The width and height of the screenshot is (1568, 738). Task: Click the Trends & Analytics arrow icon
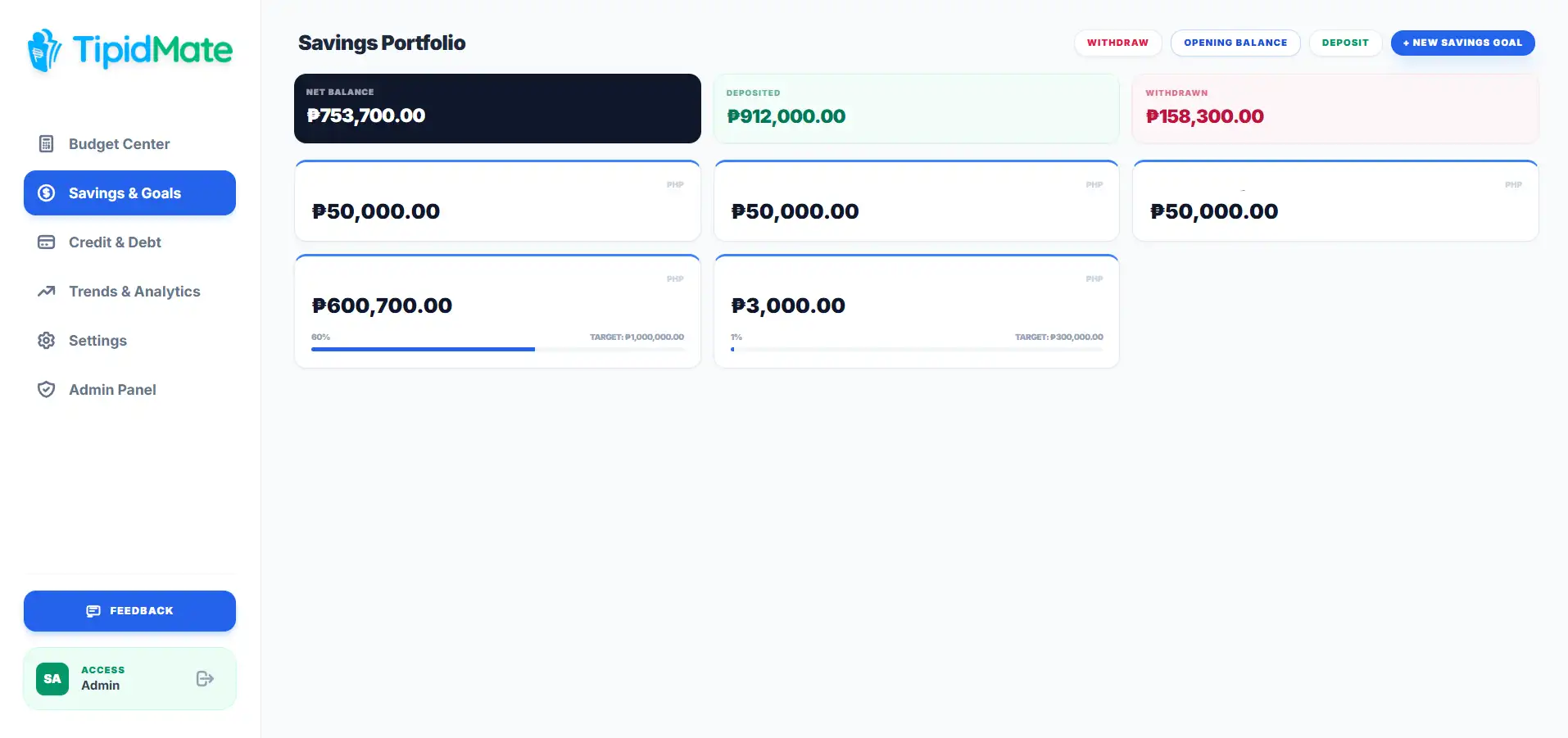[47, 292]
